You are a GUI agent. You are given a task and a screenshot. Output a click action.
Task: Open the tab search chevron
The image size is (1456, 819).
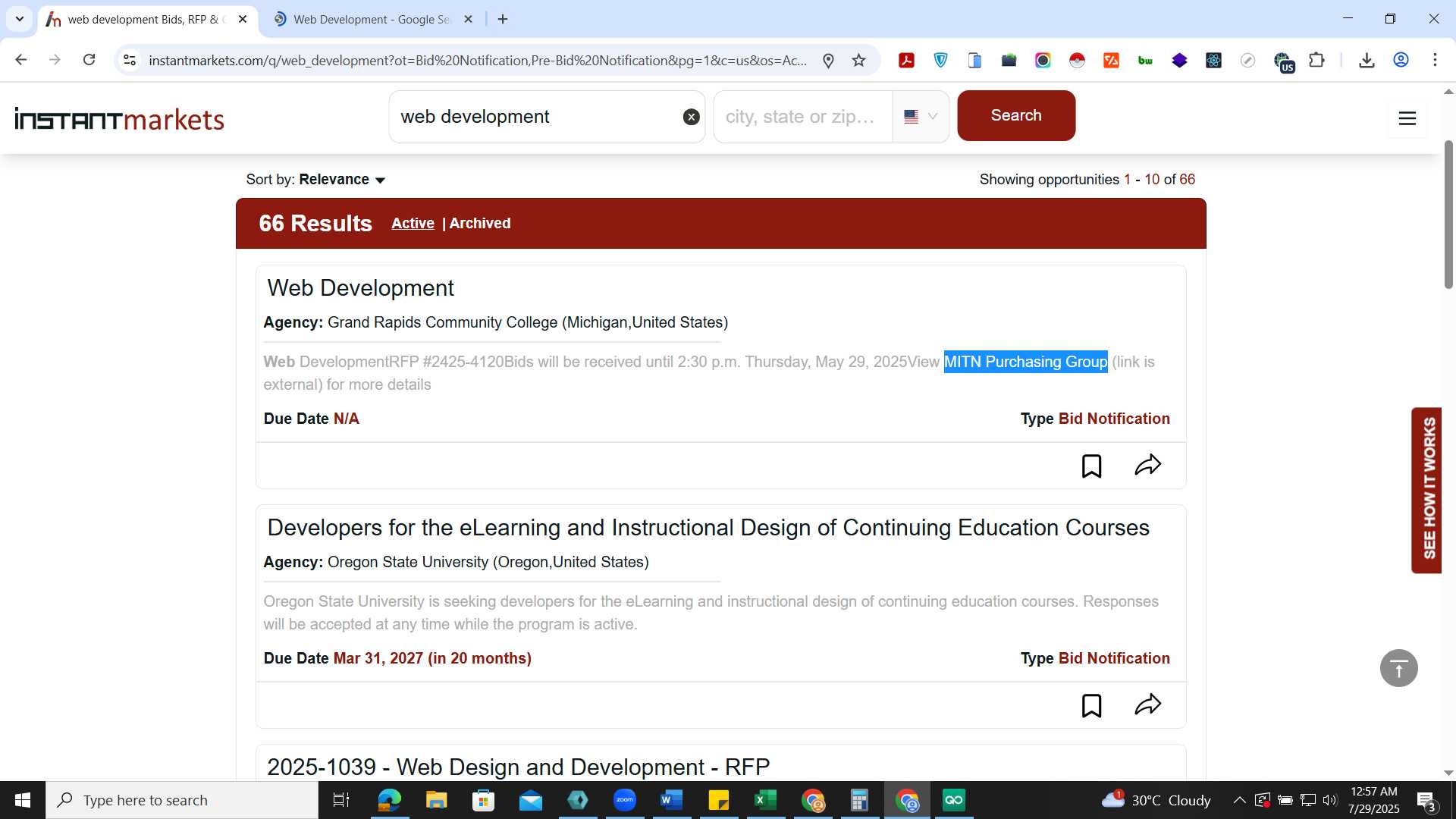(x=20, y=19)
